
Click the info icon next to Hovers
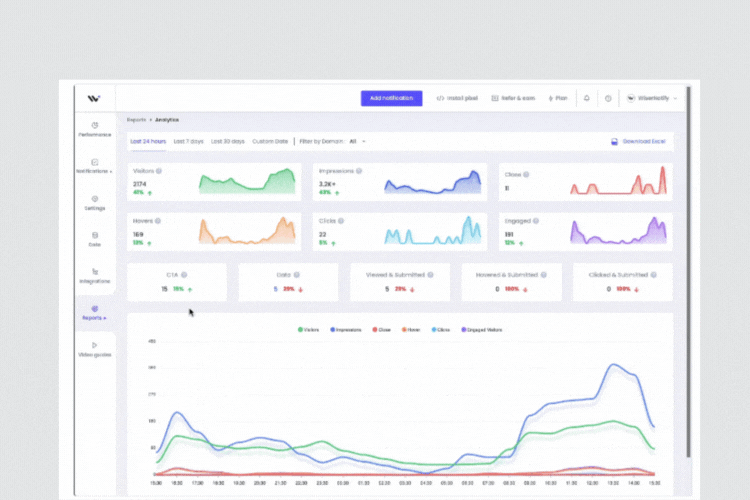tap(158, 221)
